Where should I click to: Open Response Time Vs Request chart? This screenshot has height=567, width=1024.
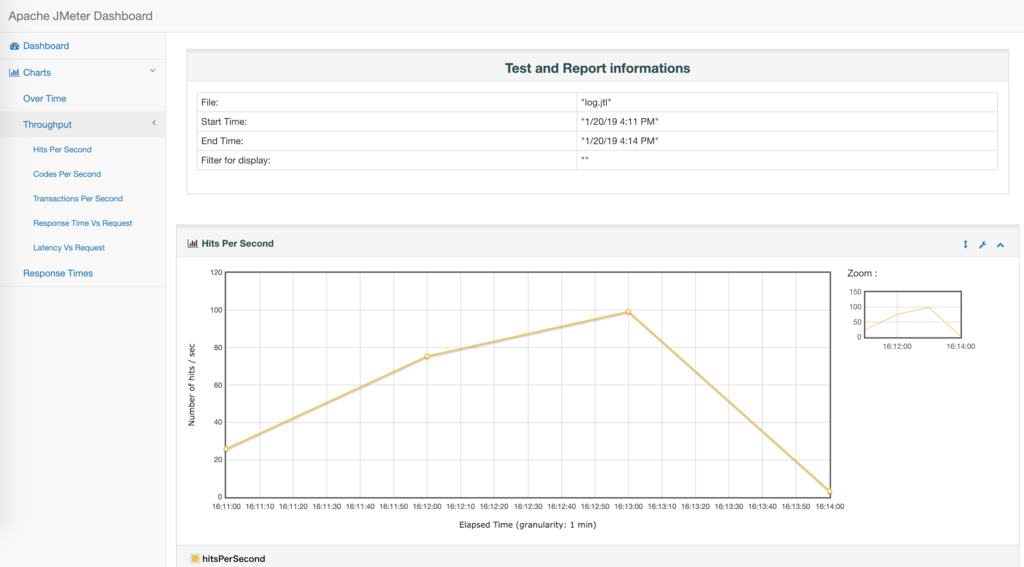[x=82, y=223]
